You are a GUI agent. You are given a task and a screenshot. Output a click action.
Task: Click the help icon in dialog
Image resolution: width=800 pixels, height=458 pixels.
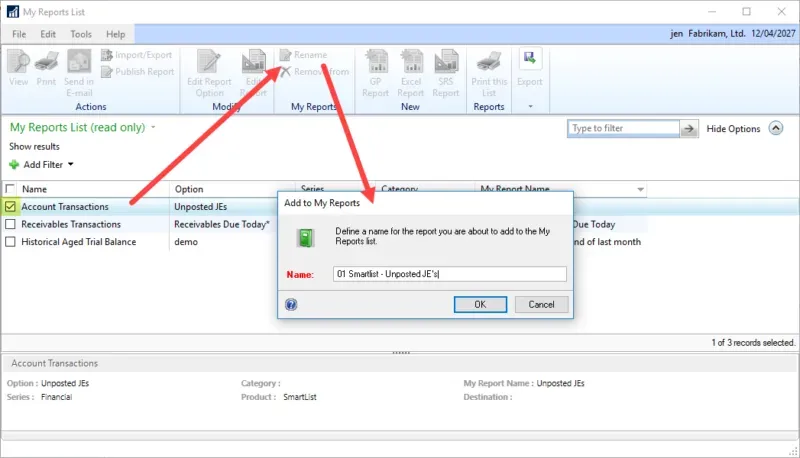pyautogui.click(x=291, y=304)
